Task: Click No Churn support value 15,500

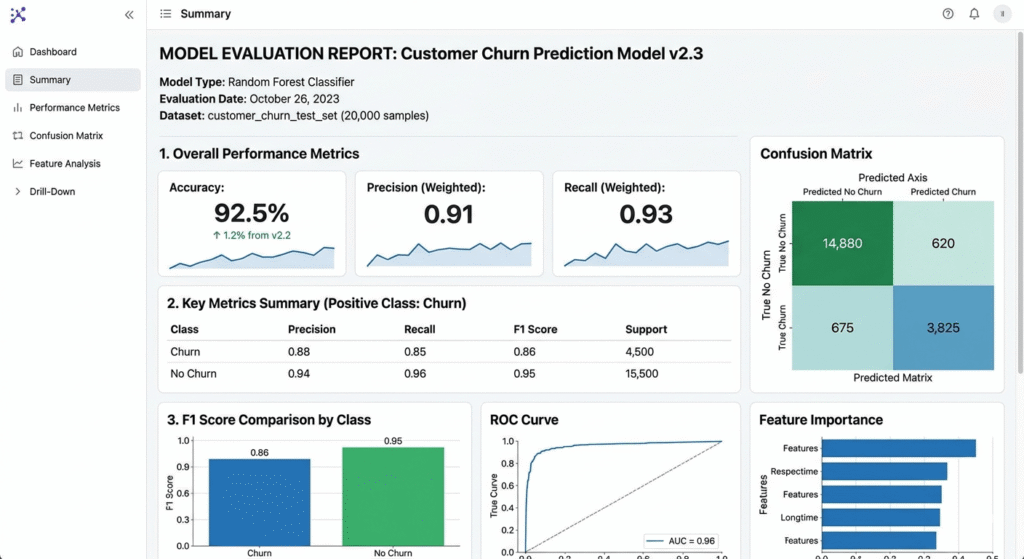Action: pyautogui.click(x=641, y=374)
